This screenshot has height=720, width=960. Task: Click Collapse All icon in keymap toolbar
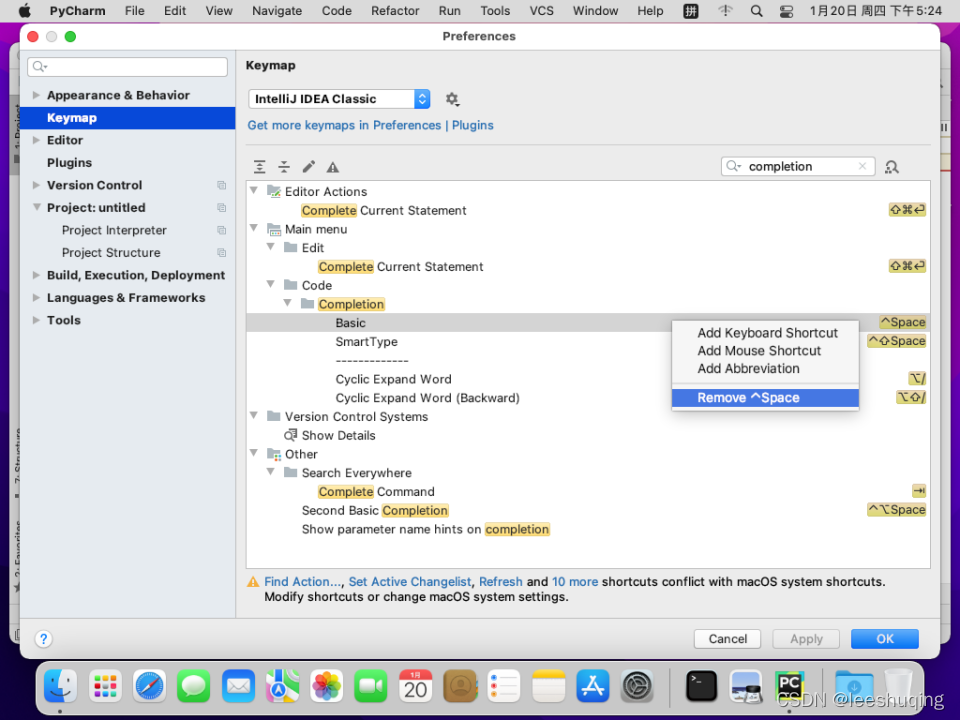[x=284, y=167]
